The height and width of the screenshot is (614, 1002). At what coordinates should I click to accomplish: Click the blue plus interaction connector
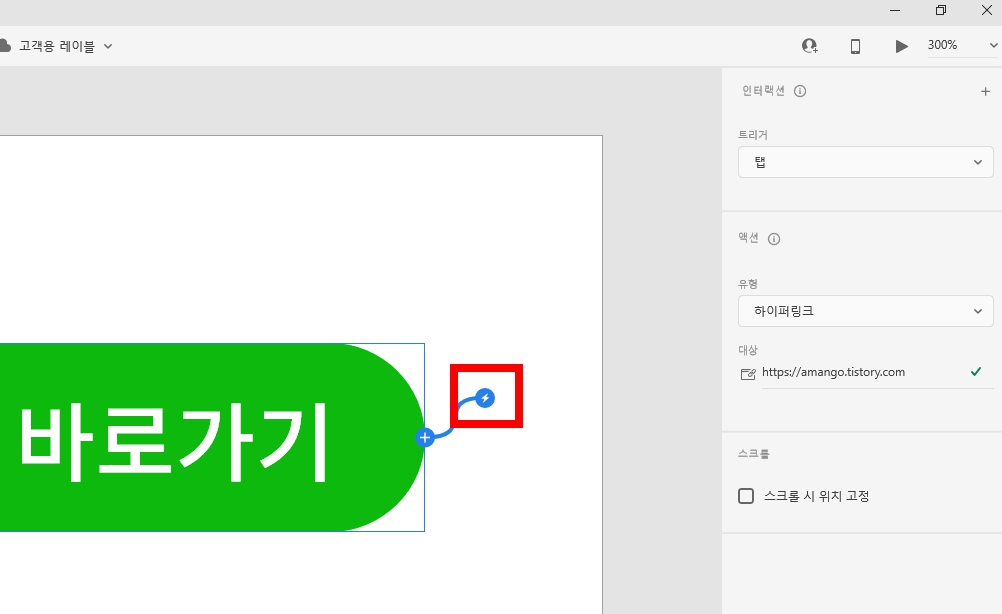424,436
